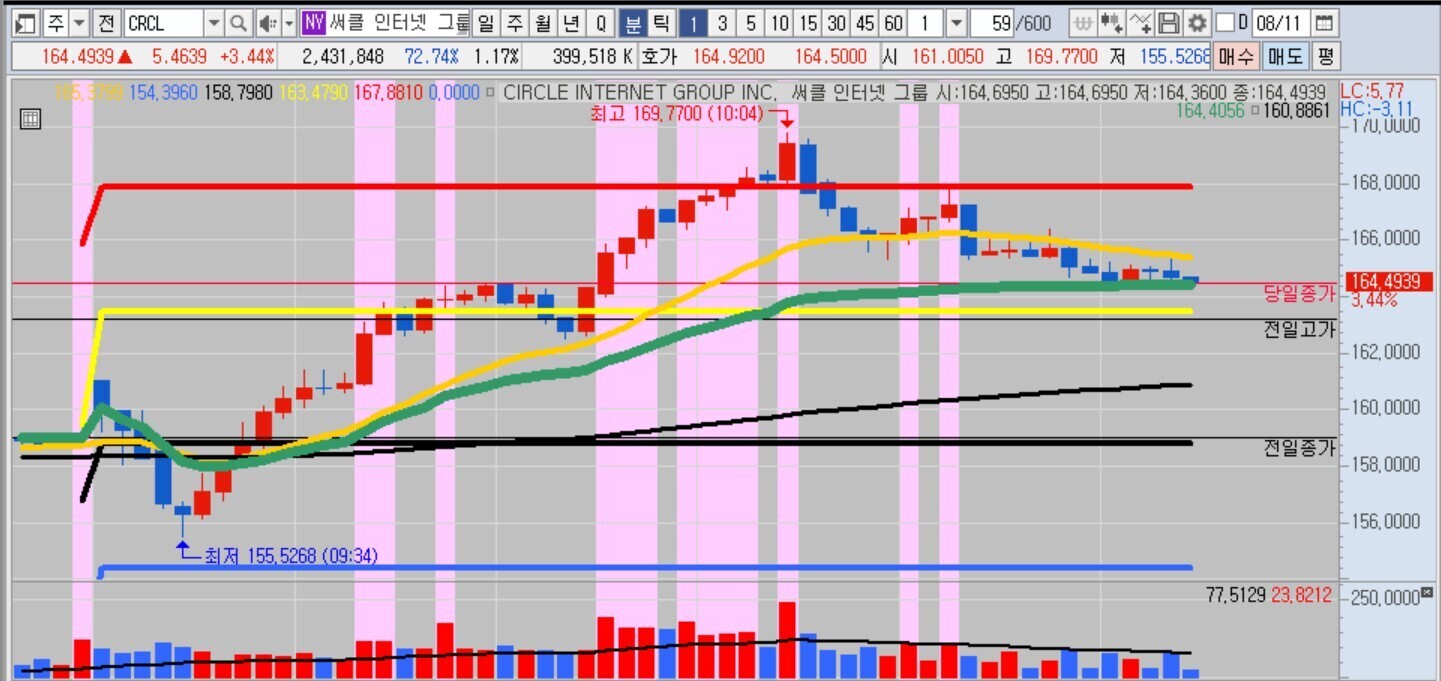1441x681 pixels.
Task: Click the save chart floppy icon
Action: (x=1169, y=22)
